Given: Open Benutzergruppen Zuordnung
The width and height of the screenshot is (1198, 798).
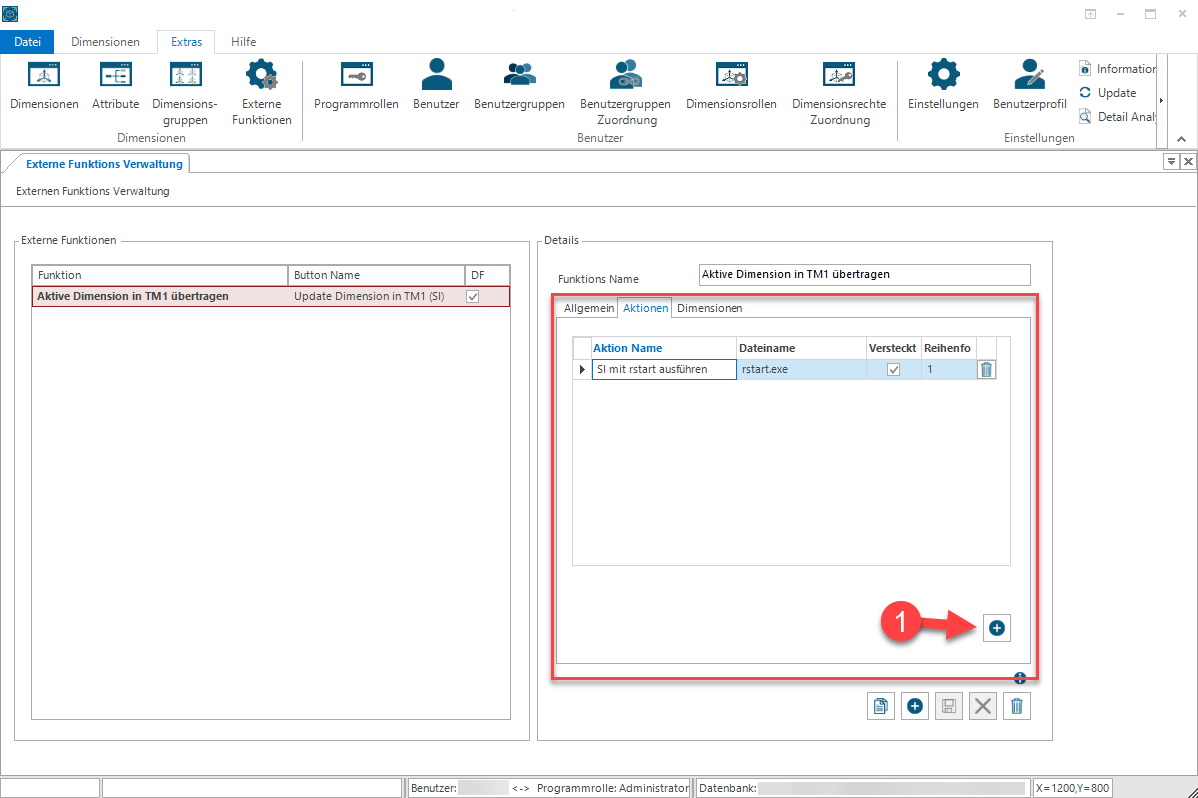Looking at the screenshot, I should click(x=625, y=92).
